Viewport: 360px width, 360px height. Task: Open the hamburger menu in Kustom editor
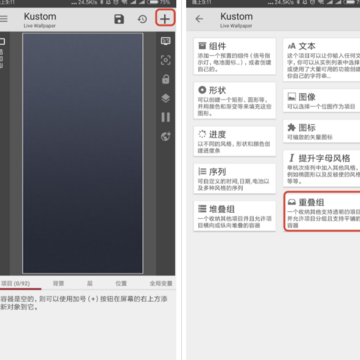pos(3,19)
